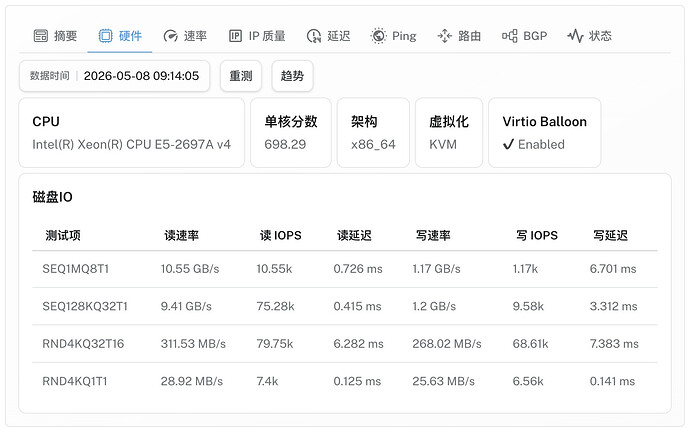This screenshot has height=428, width=690.
Task: Click the 摘要 summary tab icon
Action: coord(40,36)
